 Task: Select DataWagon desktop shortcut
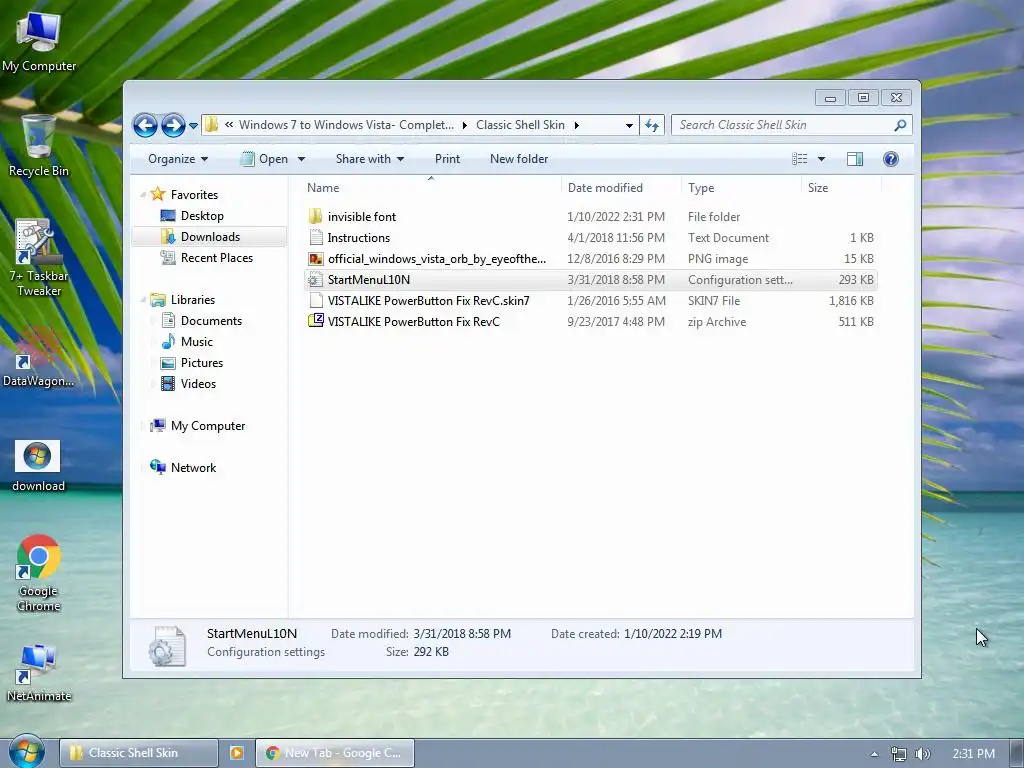click(39, 358)
